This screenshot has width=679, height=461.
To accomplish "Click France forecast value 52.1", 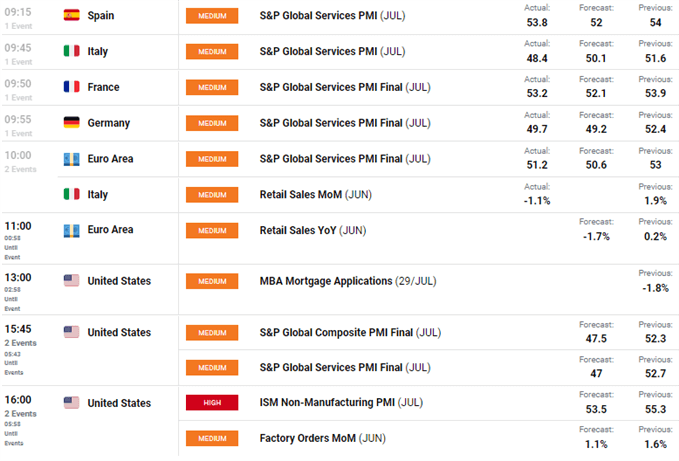I will pyautogui.click(x=596, y=93).
